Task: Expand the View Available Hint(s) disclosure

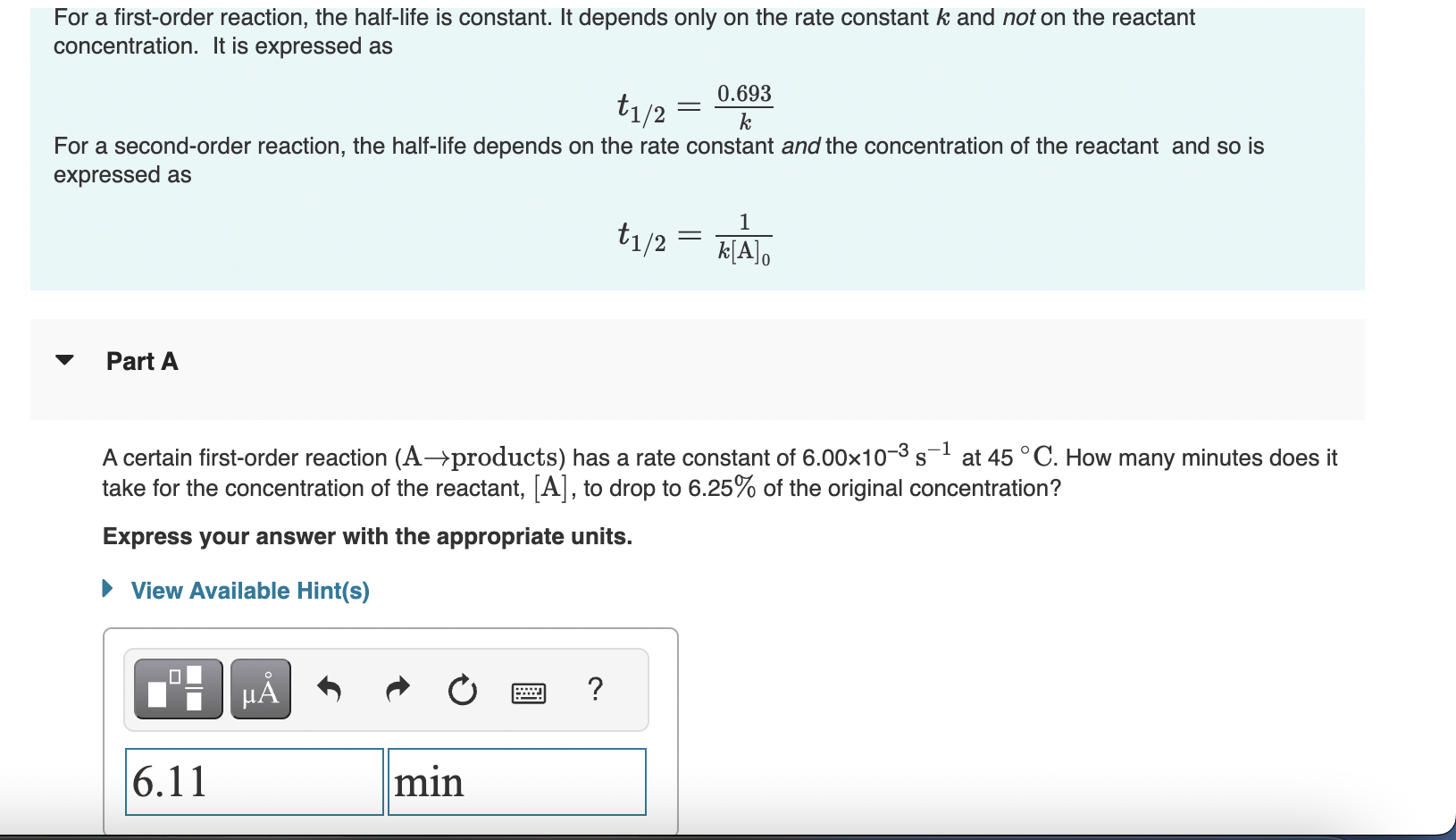Action: click(x=107, y=590)
